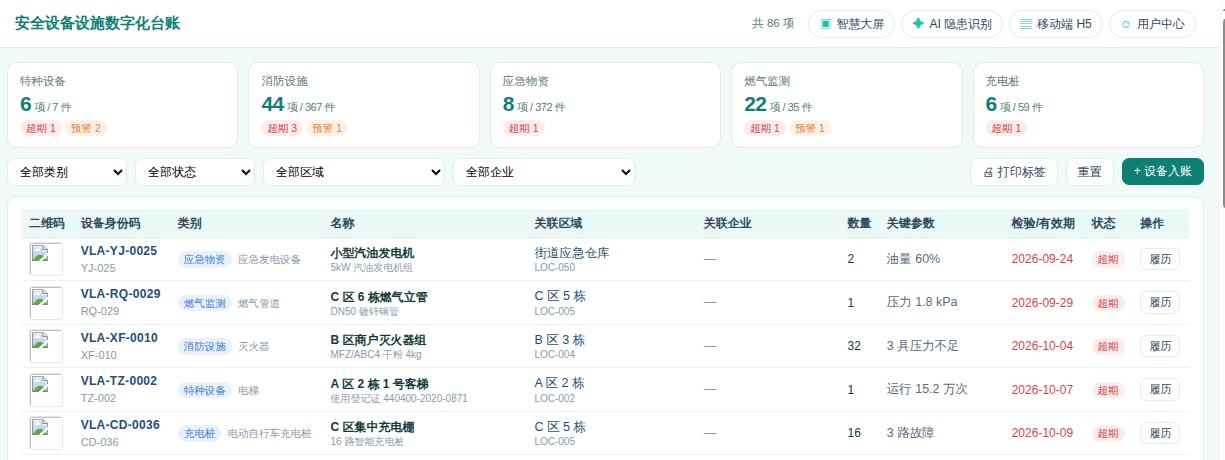Click the parameter 3 路故障
Viewport: 1225px width, 460px height.
pos(911,433)
